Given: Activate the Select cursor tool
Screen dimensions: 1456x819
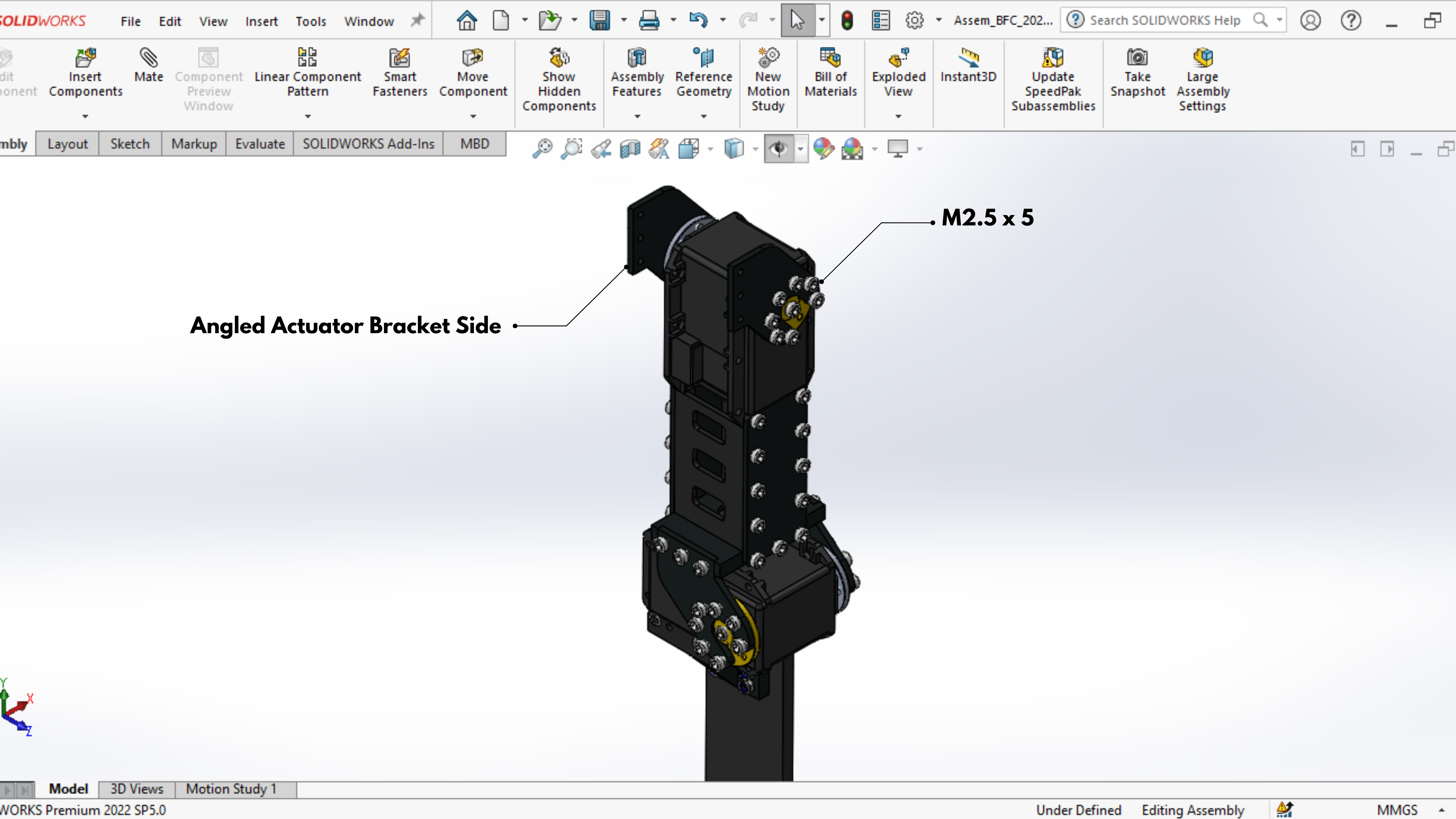Looking at the screenshot, I should [797, 21].
